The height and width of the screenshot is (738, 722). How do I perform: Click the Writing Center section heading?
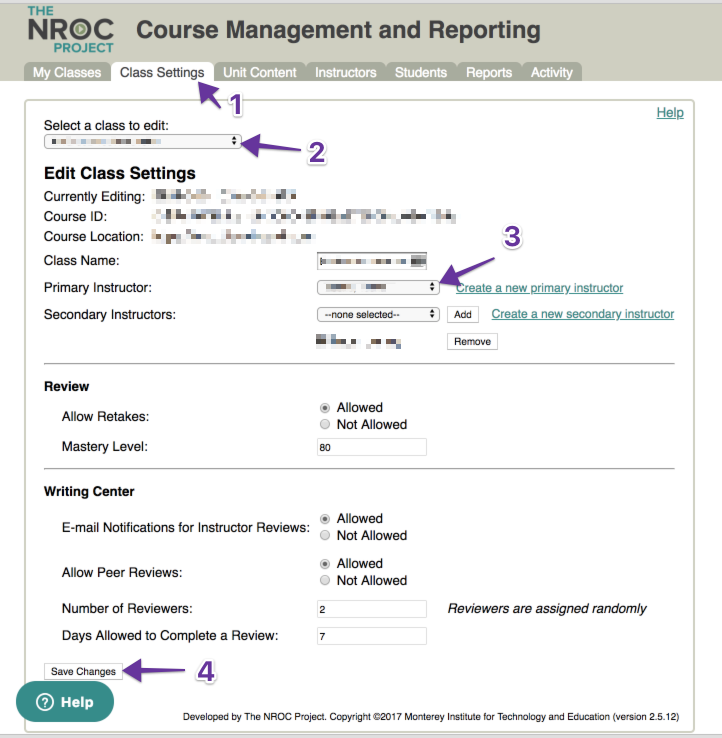coord(89,491)
